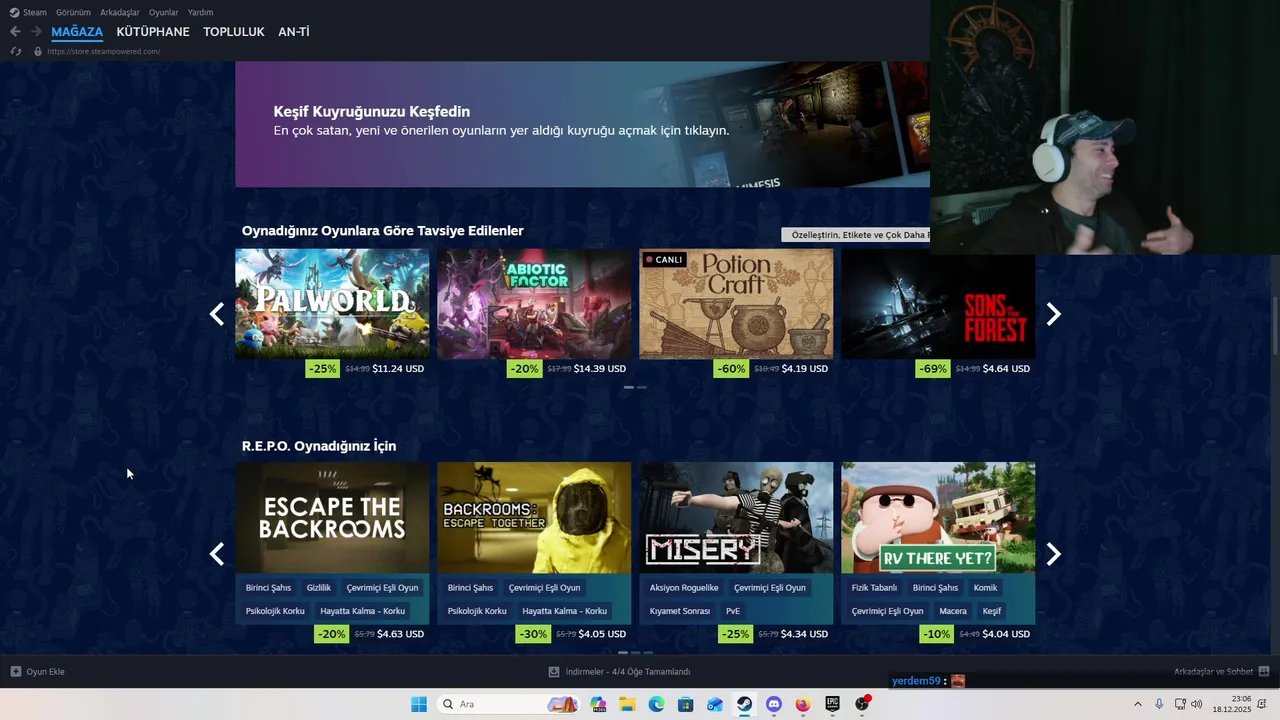Open the Görünüm menu

tap(73, 12)
